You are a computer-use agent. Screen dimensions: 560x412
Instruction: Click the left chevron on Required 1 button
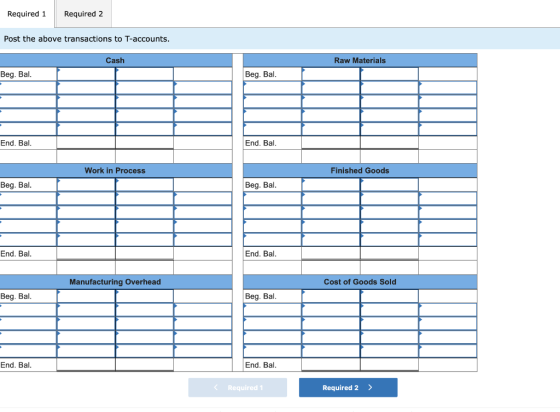tap(215, 387)
